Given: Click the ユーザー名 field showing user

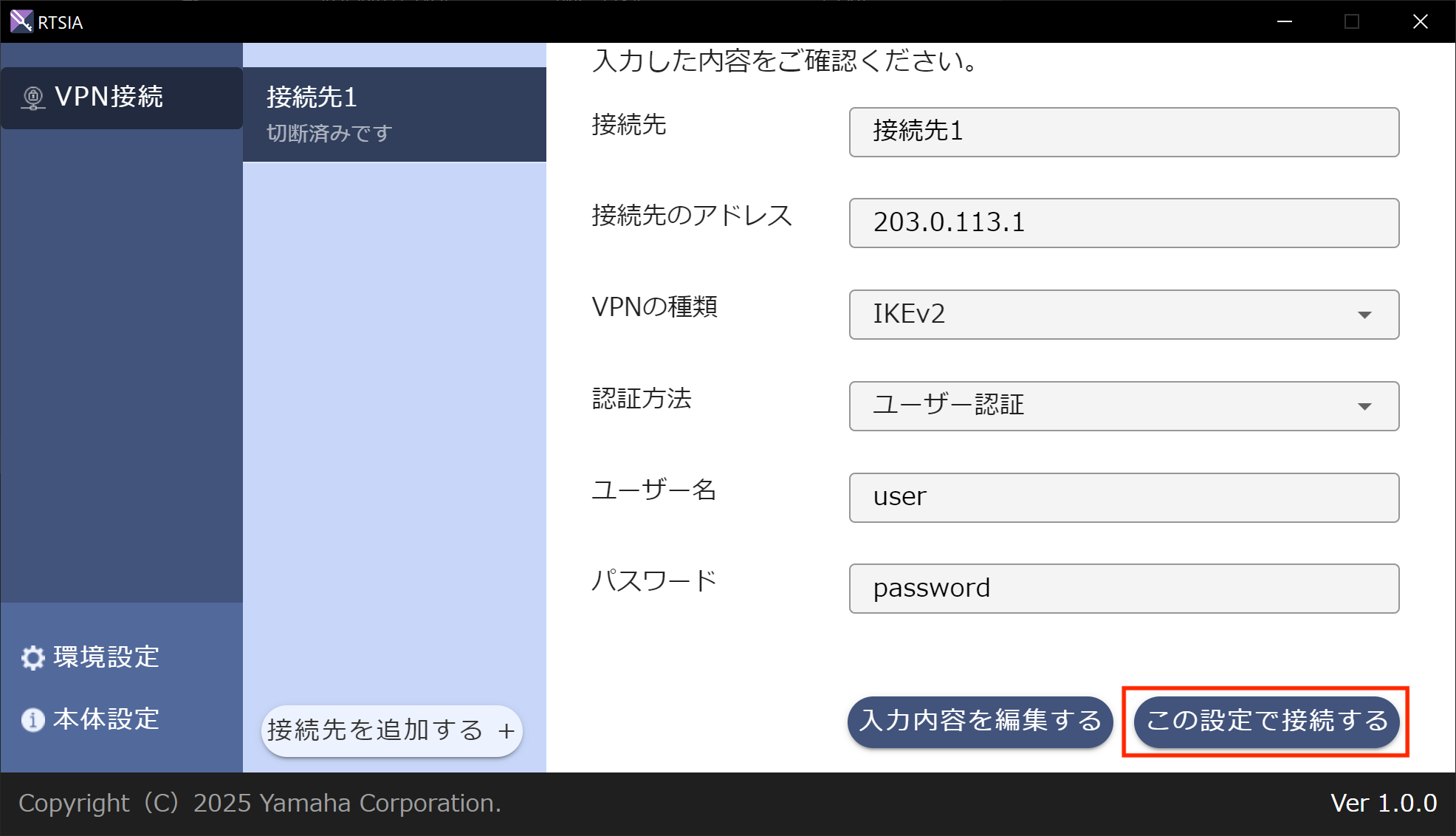Looking at the screenshot, I should click(x=1123, y=497).
